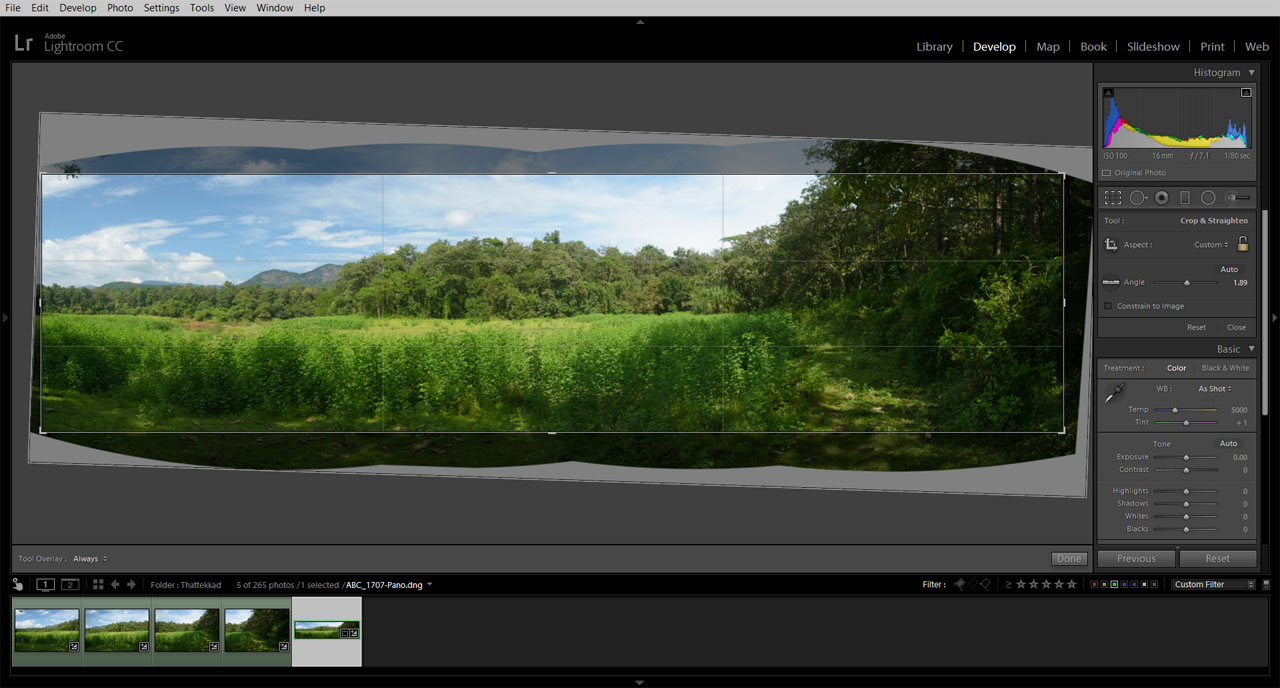Select the Spot Removal tool
Image resolution: width=1280 pixels, height=688 pixels.
coord(1138,197)
